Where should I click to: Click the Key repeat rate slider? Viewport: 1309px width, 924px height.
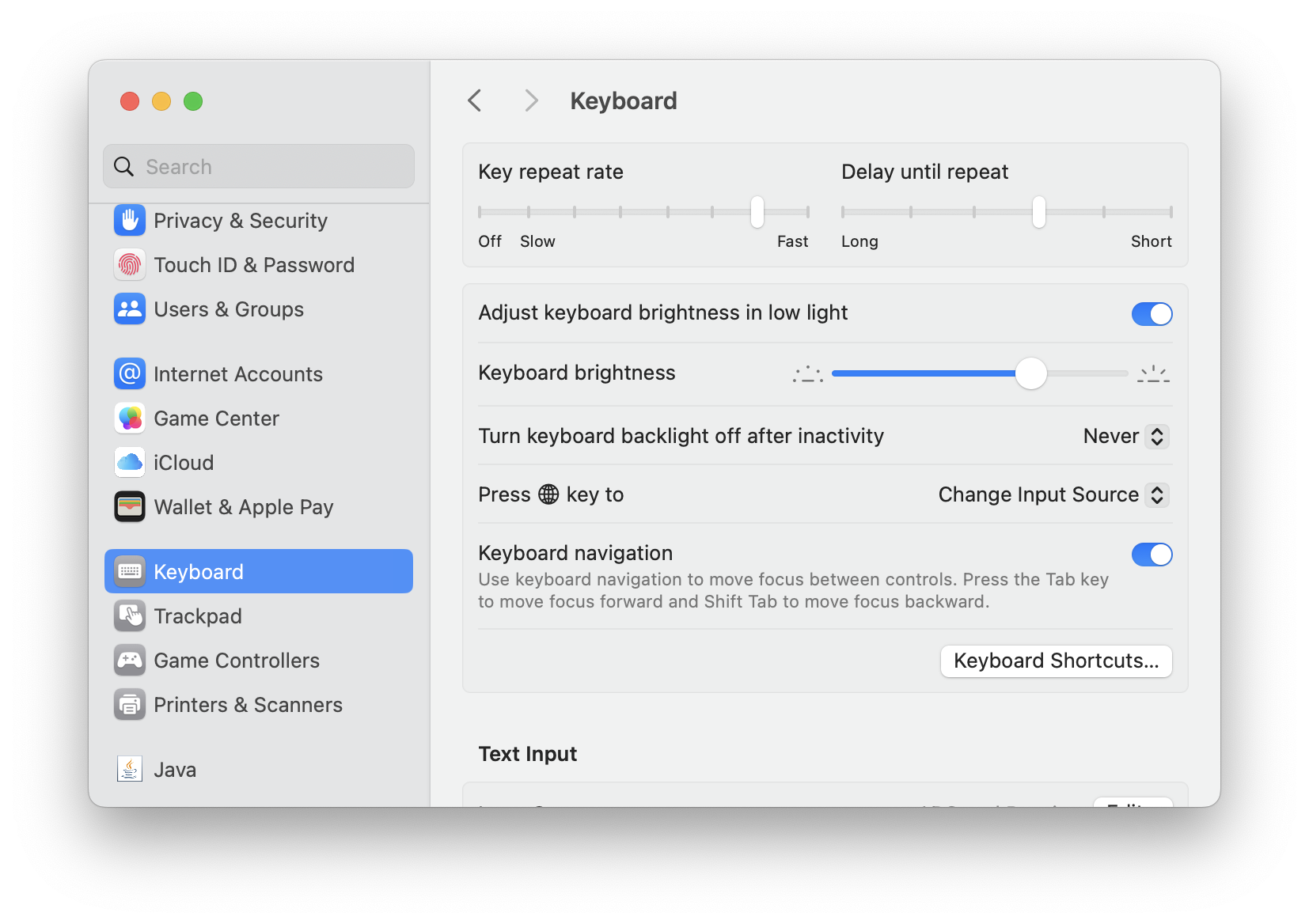[643, 212]
